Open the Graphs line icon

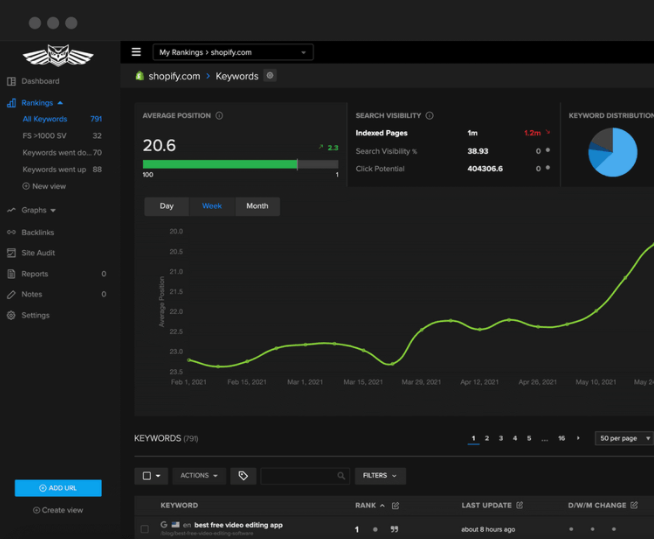point(11,210)
